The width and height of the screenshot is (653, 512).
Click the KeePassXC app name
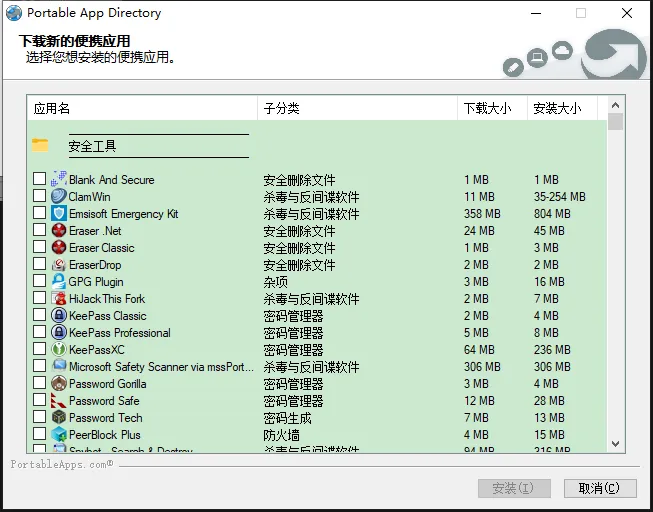coord(97,350)
